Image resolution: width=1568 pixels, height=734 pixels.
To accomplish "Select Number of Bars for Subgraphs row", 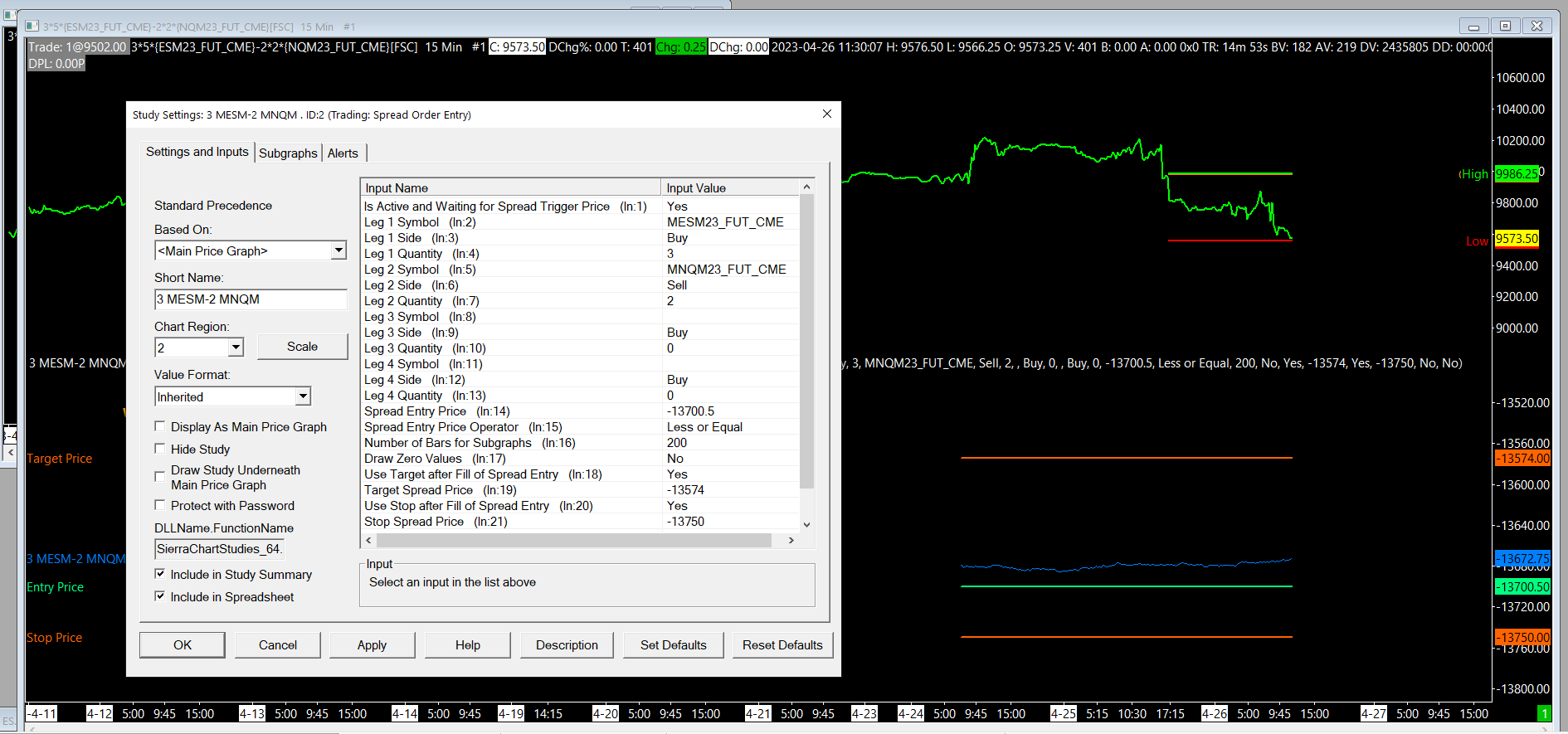I will pos(581,443).
